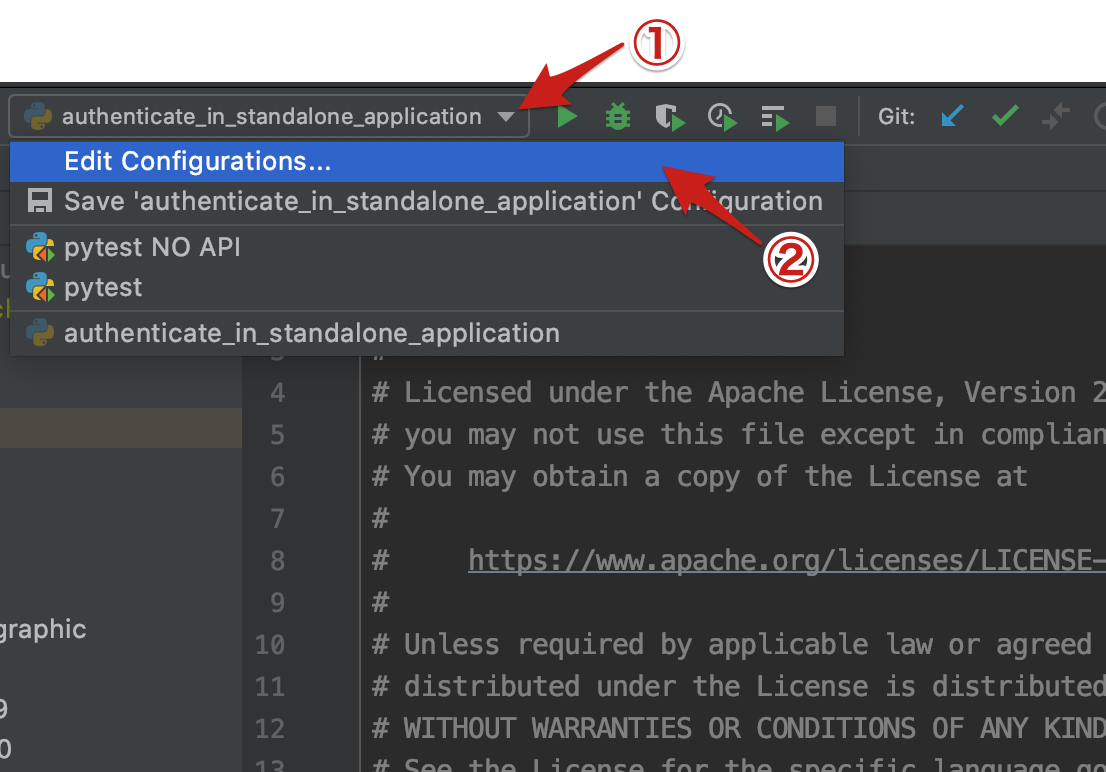
Task: Start debugging with the bug icon
Action: pos(617,116)
